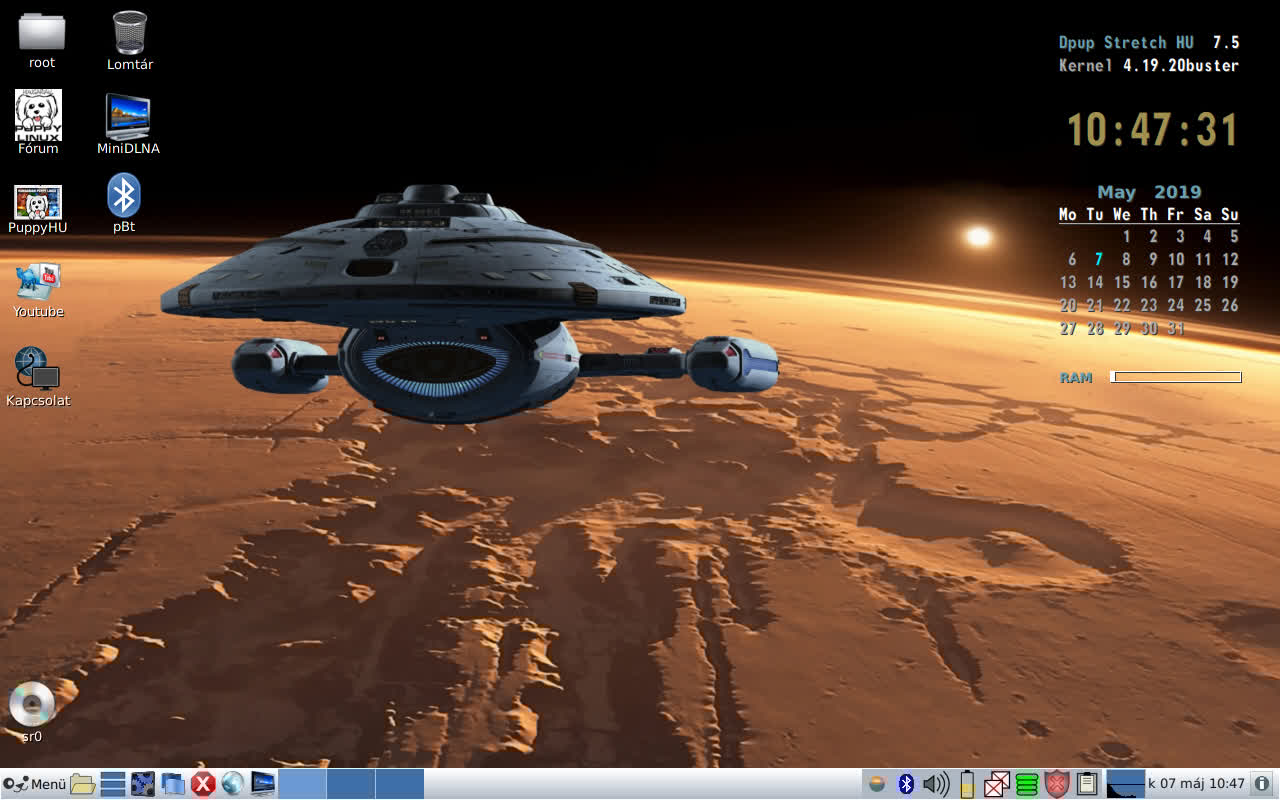Click the green storage stack tray icon
Screen dimensions: 1280x800
tap(1027, 784)
